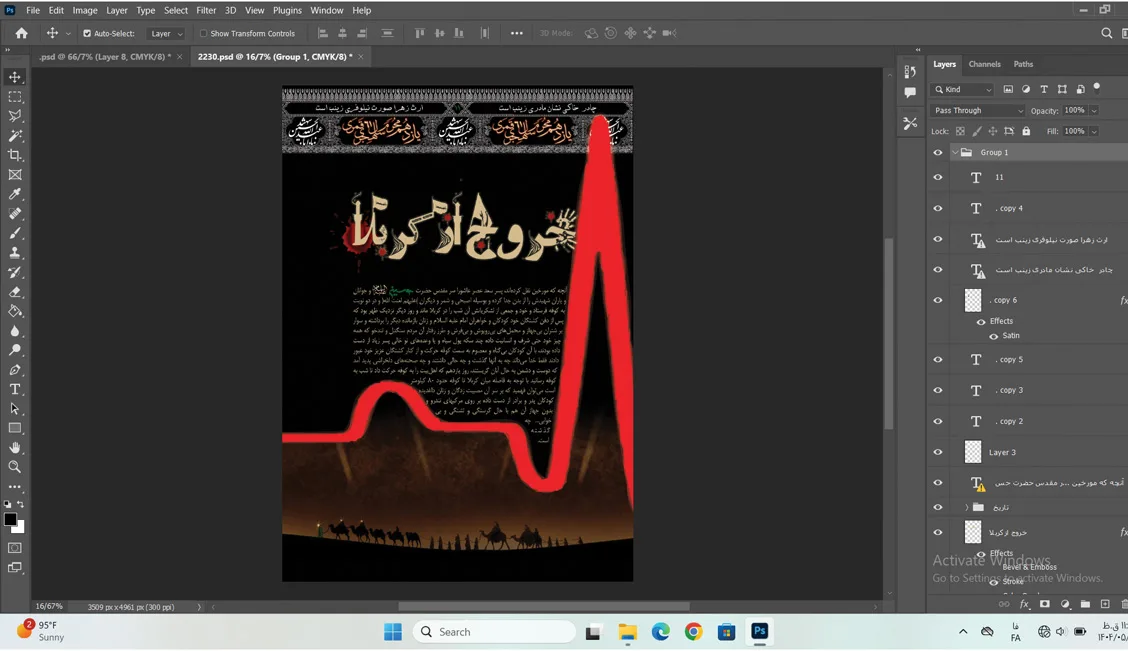
Task: Switch to the Layer 8 document tab
Action: pyautogui.click(x=105, y=57)
